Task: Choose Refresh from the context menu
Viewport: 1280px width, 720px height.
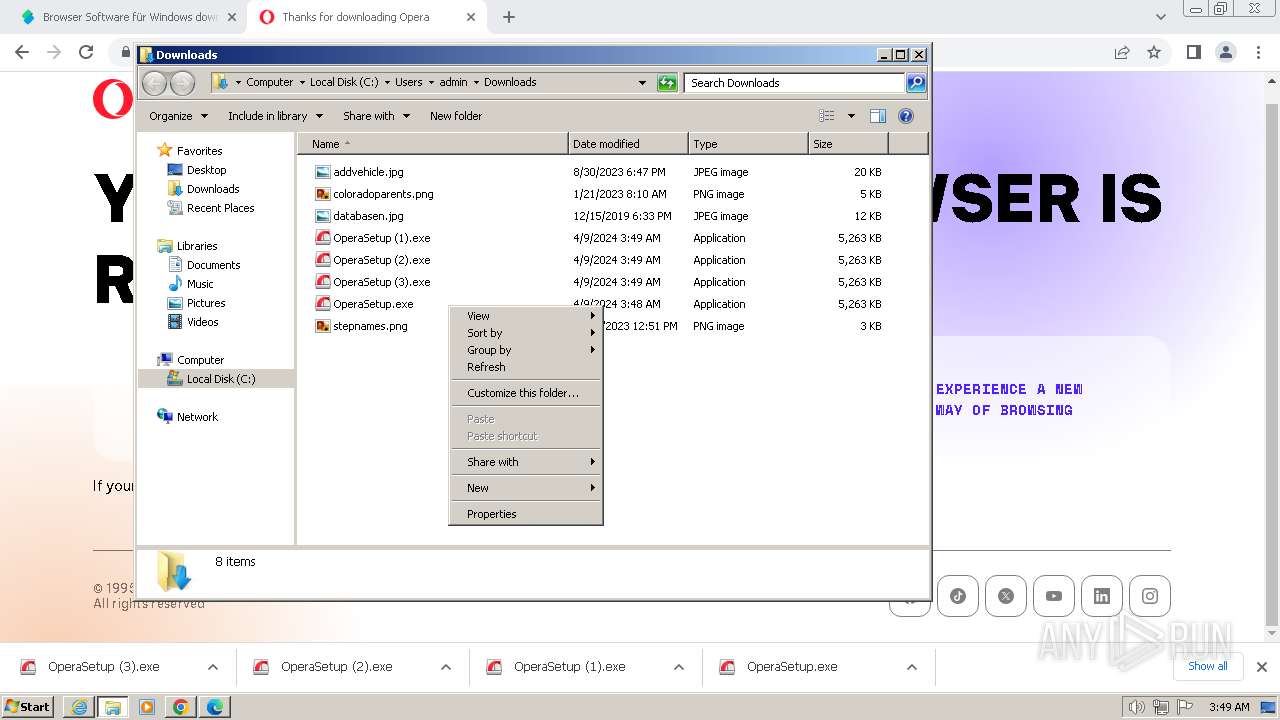Action: click(526, 367)
